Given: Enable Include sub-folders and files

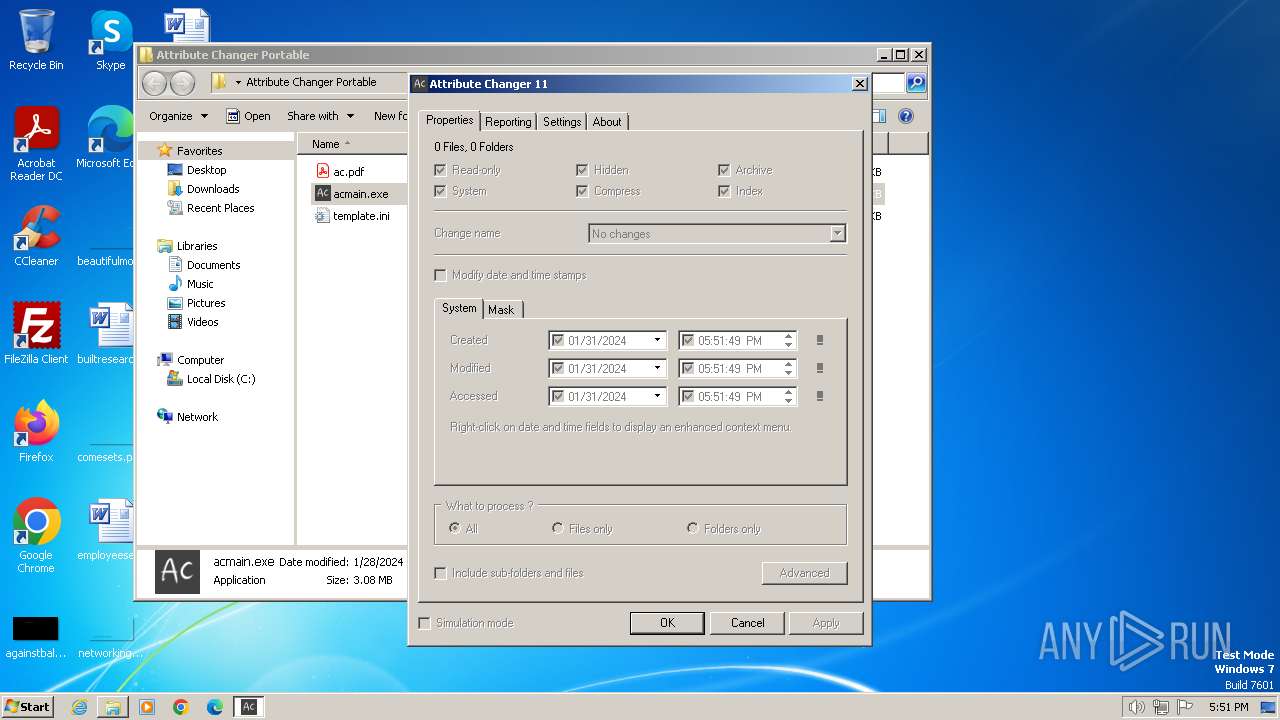Looking at the screenshot, I should [x=440, y=573].
